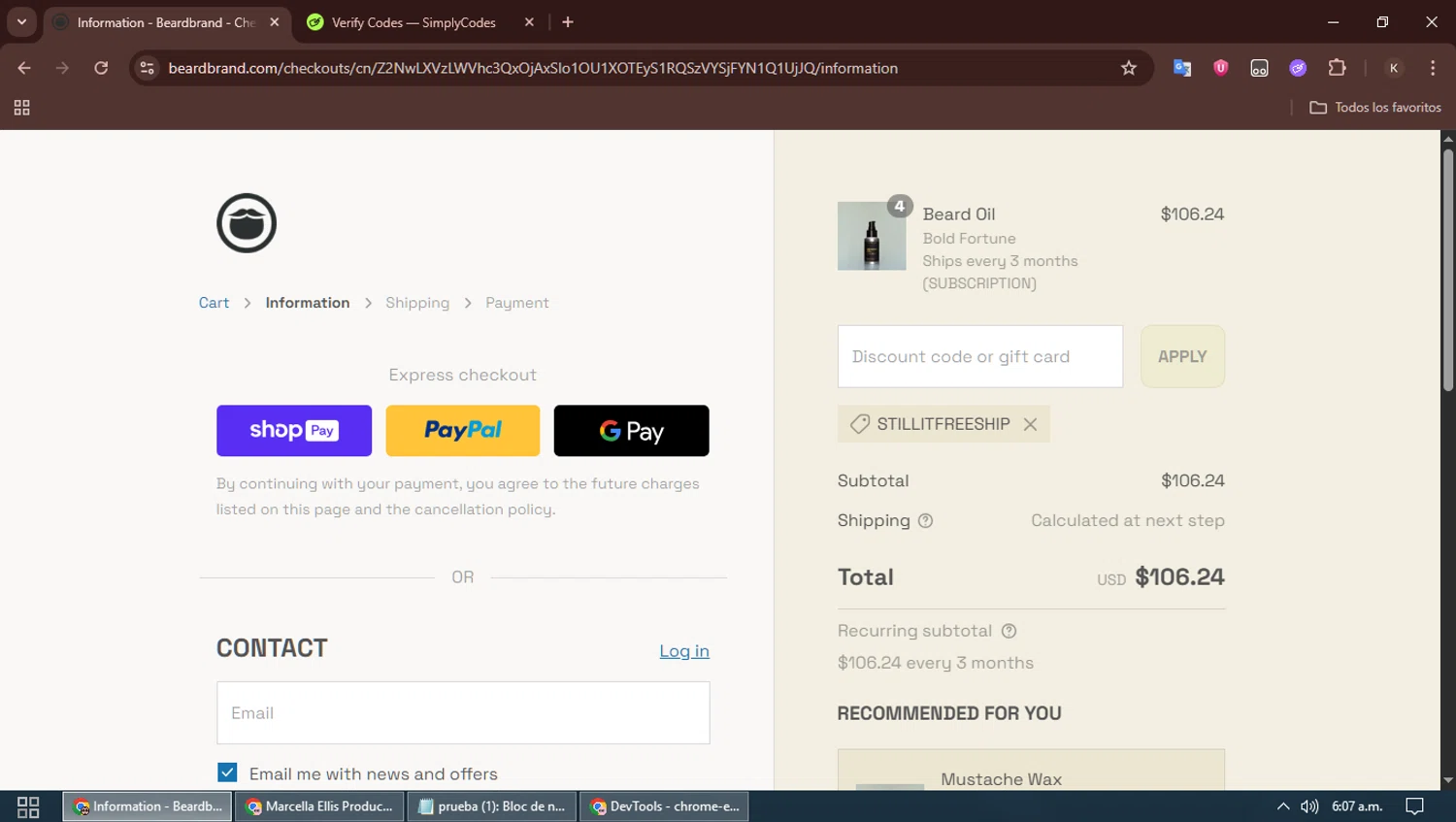
Task: Open site information icon in address bar
Action: (x=148, y=68)
